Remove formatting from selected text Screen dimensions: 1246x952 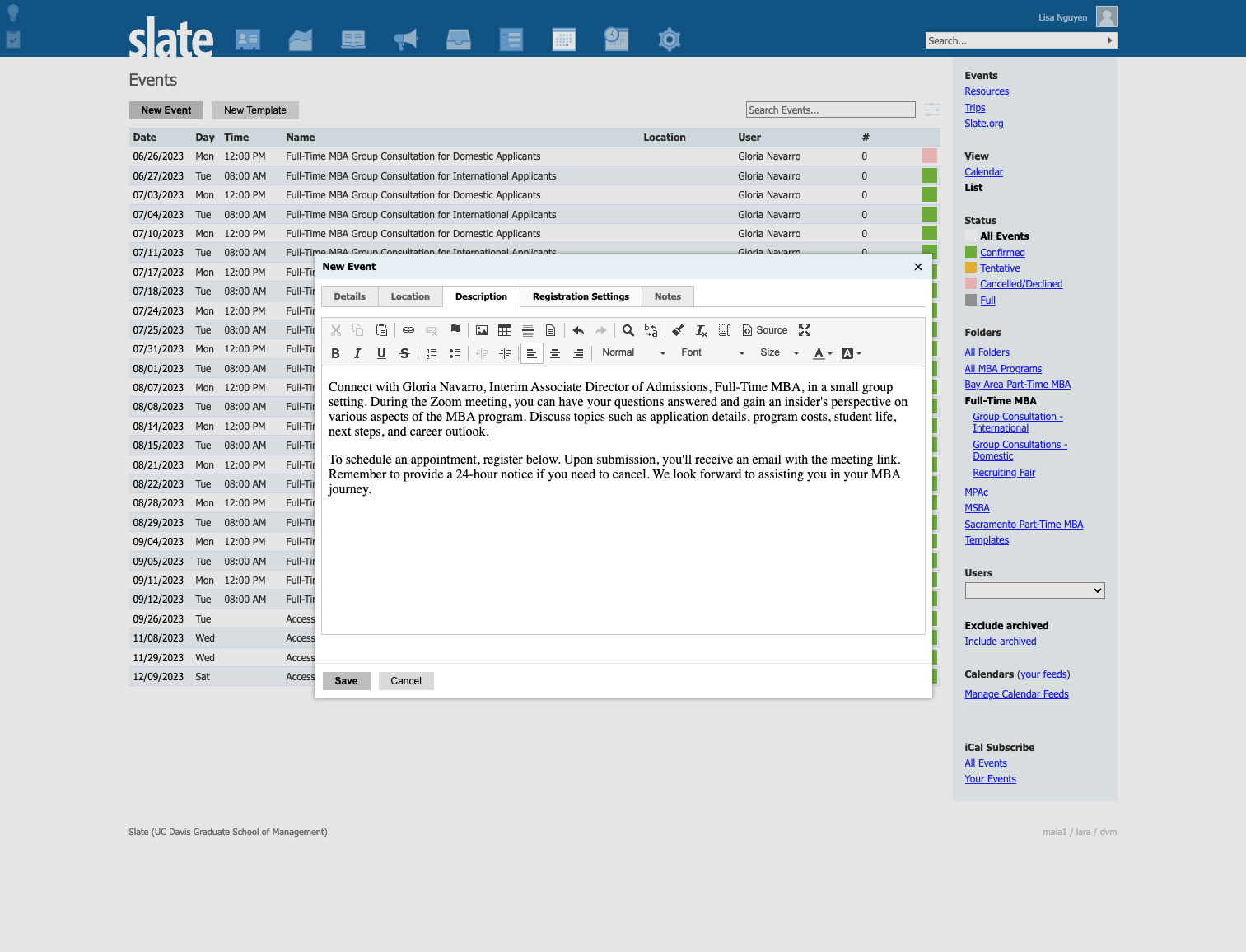[x=702, y=330]
